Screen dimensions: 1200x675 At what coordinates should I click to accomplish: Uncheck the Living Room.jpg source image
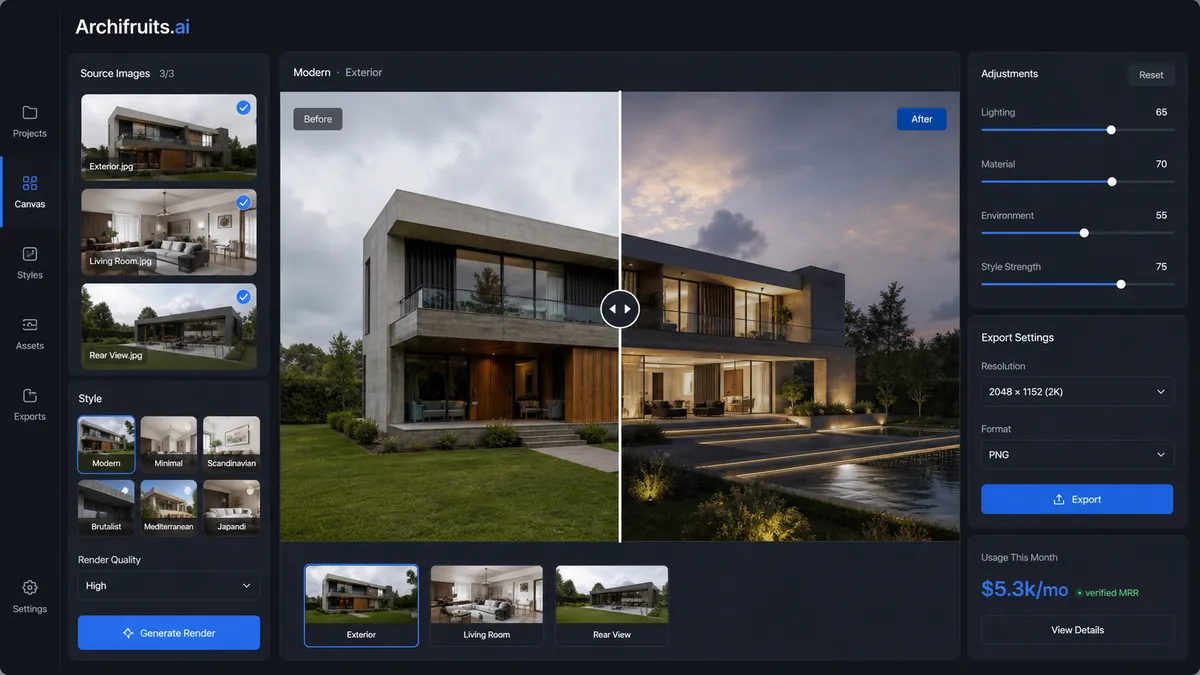click(243, 202)
